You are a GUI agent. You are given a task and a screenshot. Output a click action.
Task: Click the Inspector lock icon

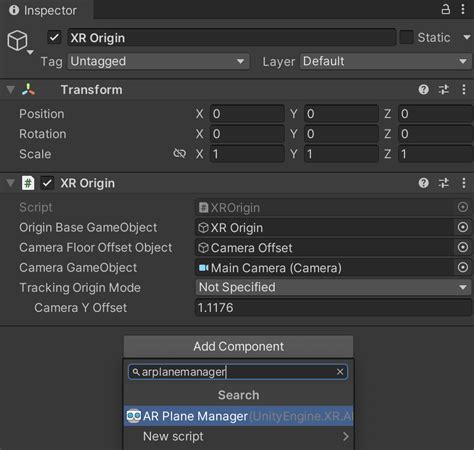446,9
